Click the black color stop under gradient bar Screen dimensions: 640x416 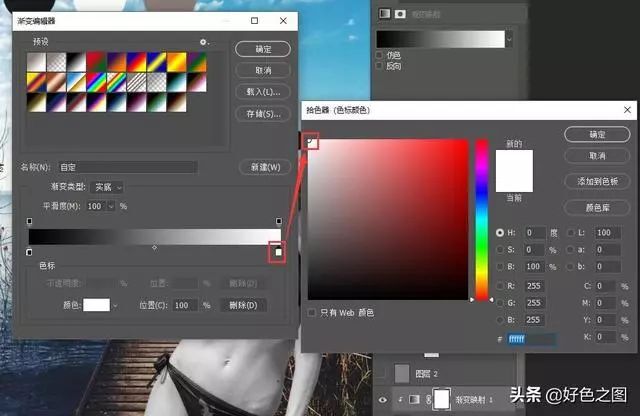(x=29, y=252)
